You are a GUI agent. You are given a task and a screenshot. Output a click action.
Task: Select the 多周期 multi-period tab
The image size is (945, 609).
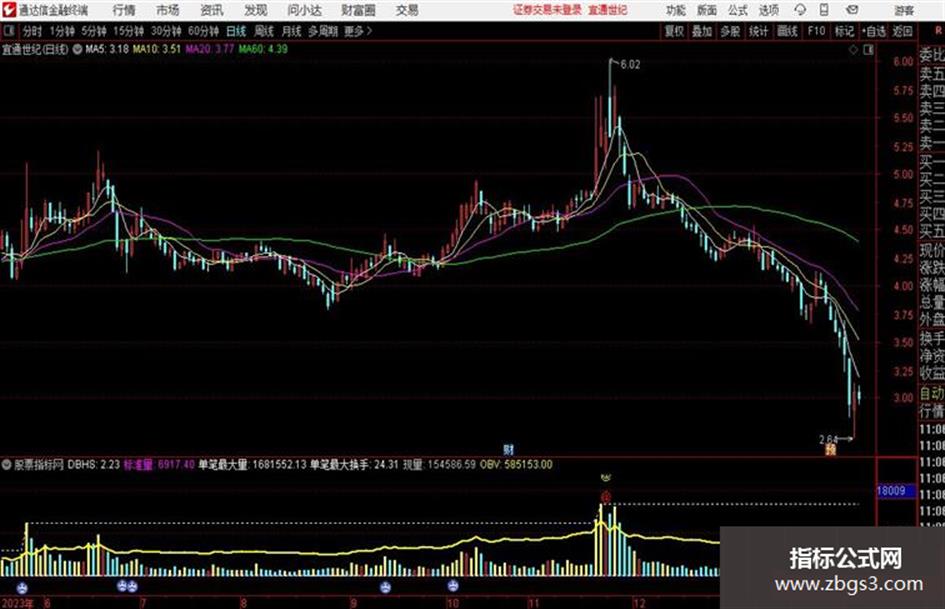[x=323, y=31]
